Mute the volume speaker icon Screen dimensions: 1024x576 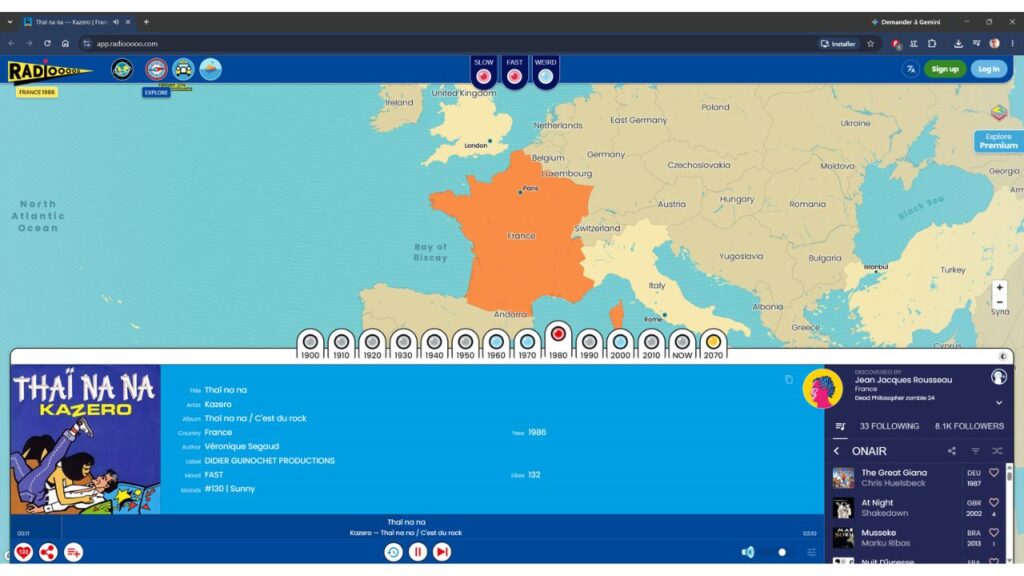[x=748, y=552]
